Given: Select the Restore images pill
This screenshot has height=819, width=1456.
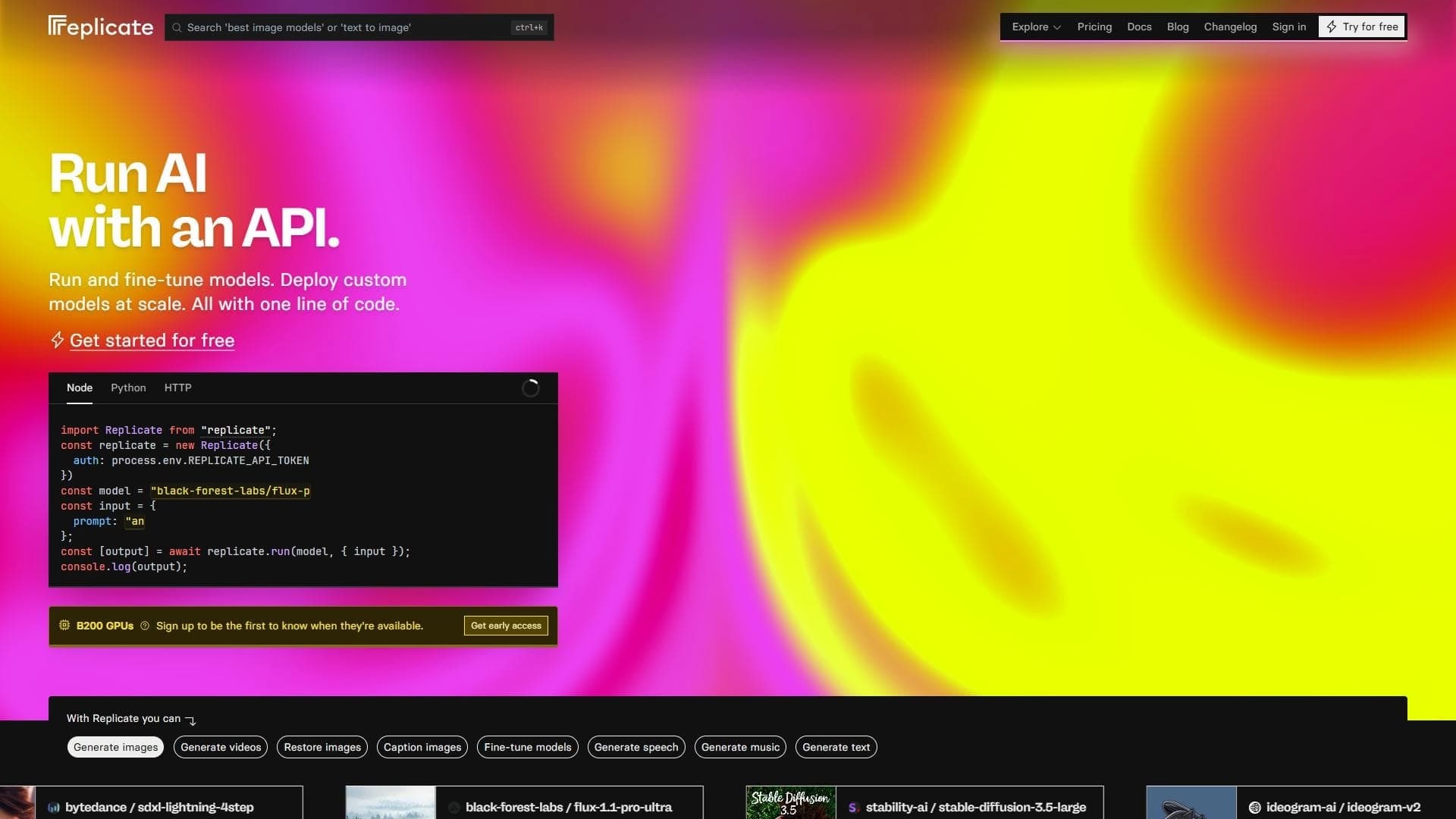Looking at the screenshot, I should coord(322,747).
